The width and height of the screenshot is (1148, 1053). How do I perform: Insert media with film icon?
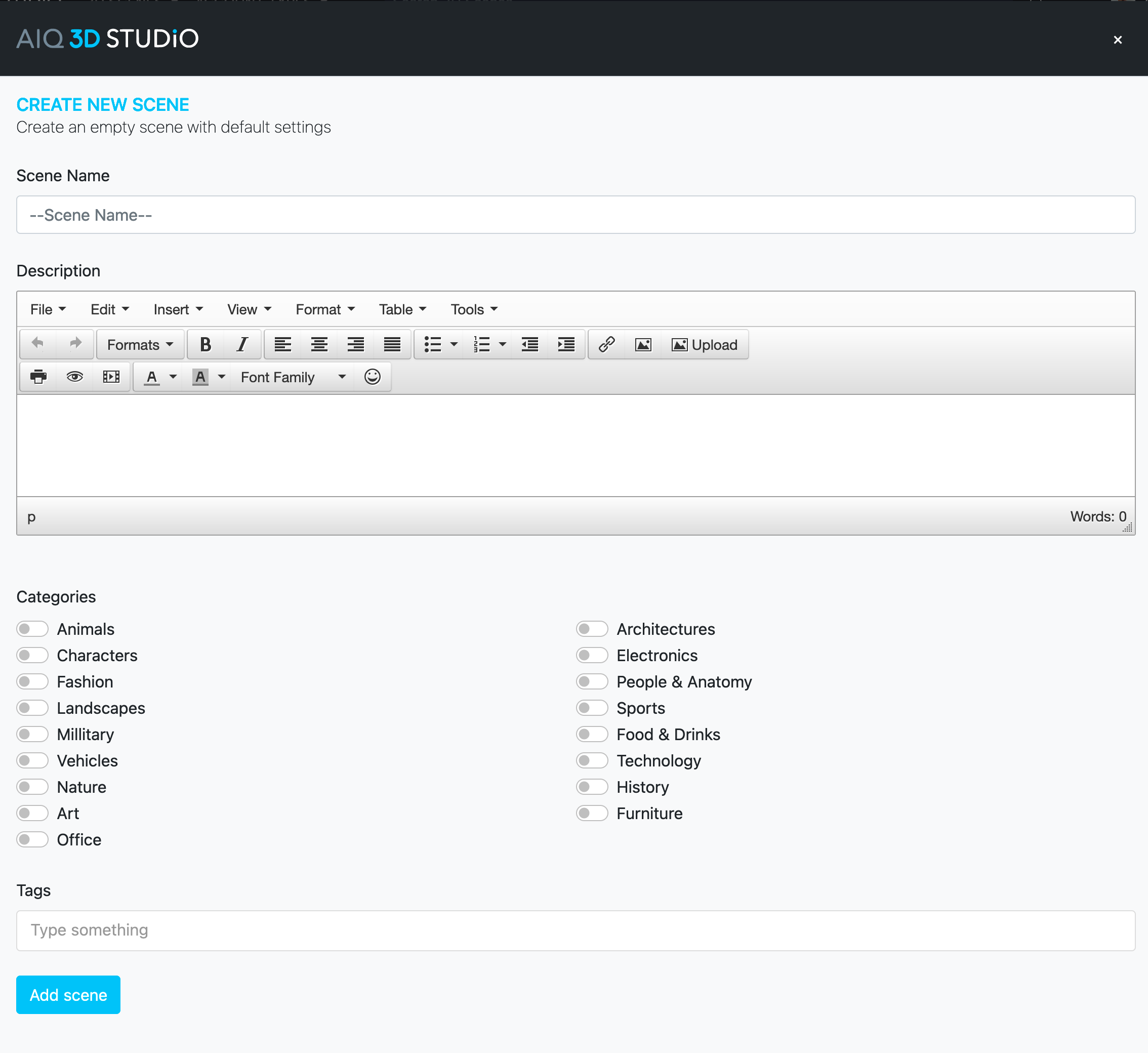tap(111, 377)
